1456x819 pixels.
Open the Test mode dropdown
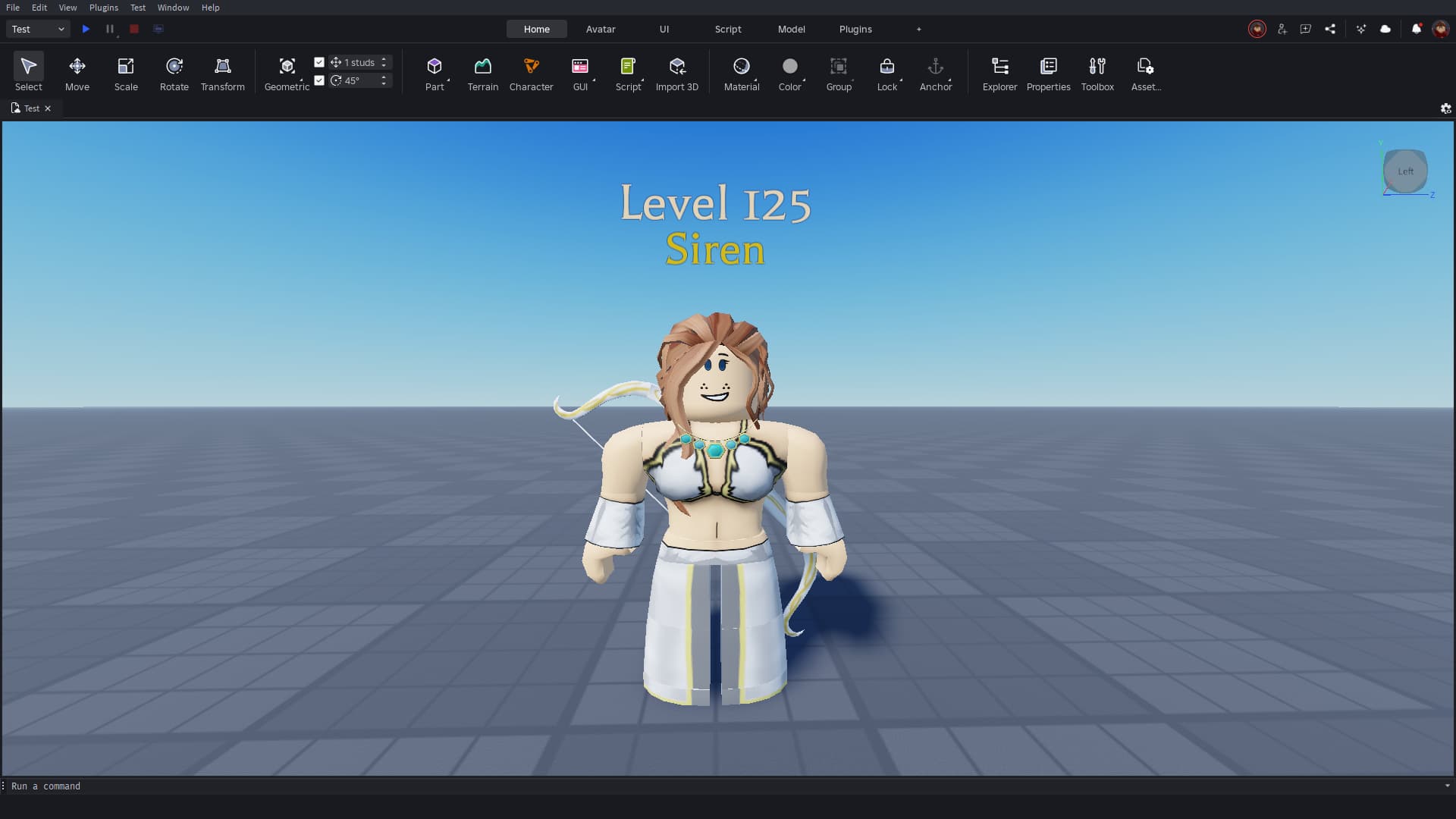(38, 29)
